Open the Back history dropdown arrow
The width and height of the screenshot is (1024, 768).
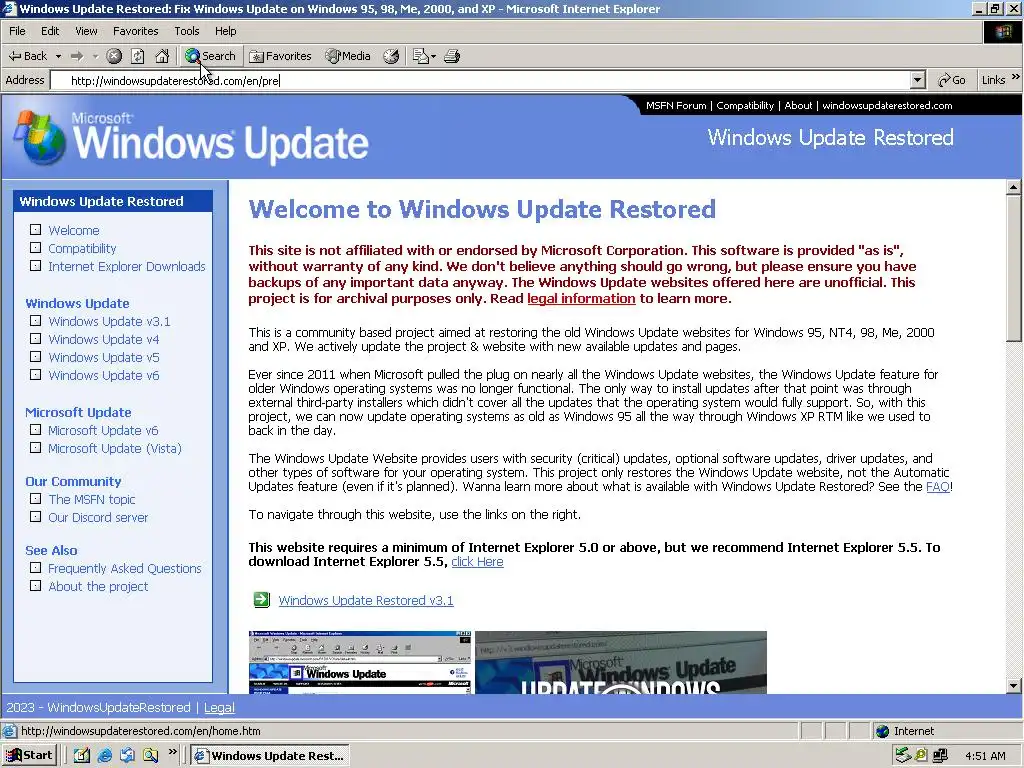pos(58,56)
